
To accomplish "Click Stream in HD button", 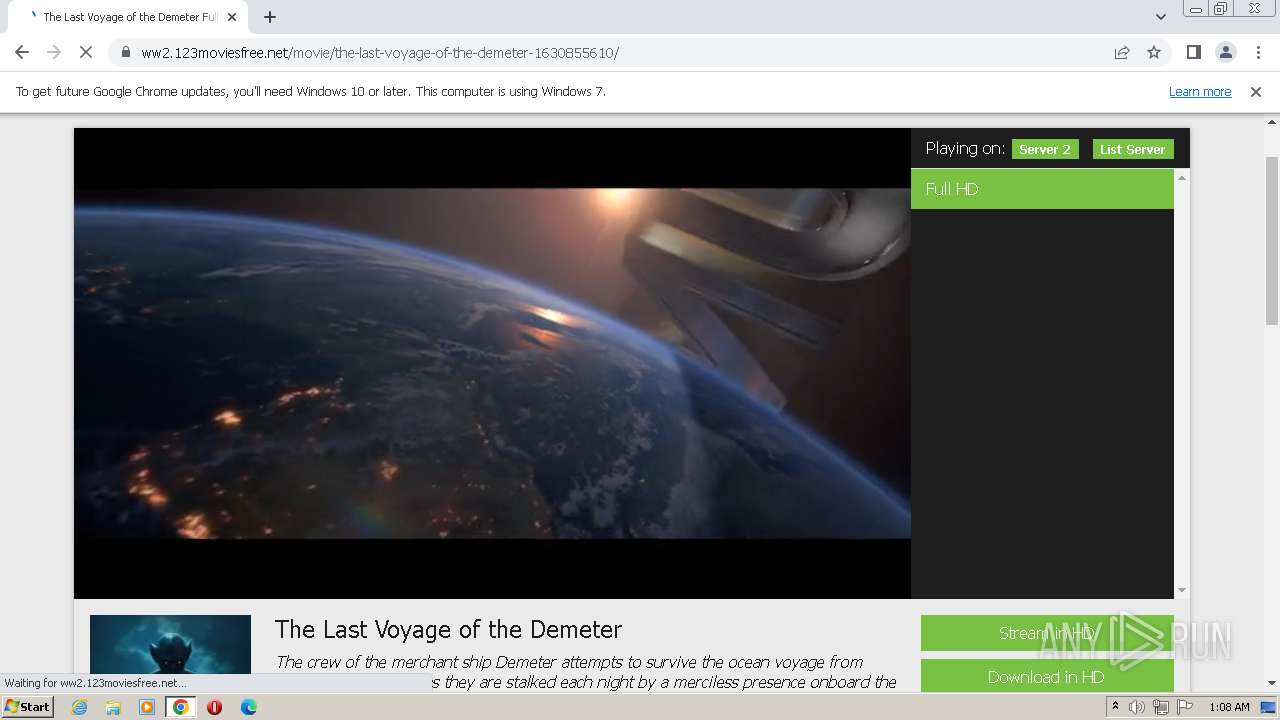I will pyautogui.click(x=1047, y=633).
